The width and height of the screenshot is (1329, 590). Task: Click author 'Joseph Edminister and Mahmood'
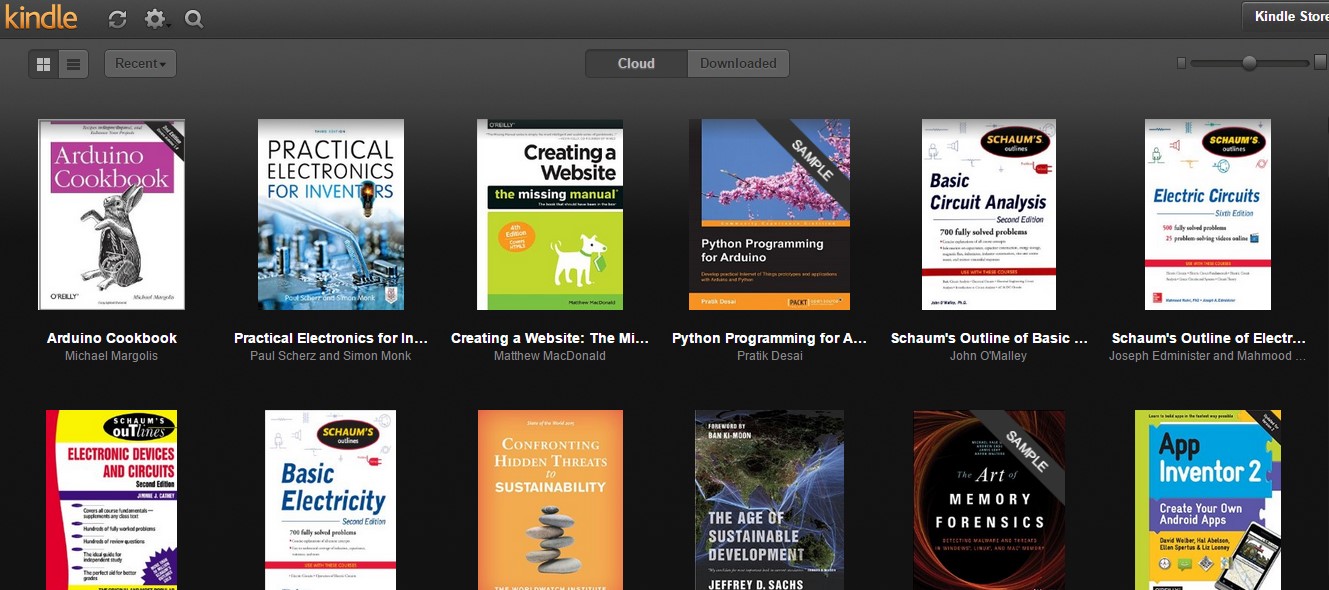[1208, 356]
